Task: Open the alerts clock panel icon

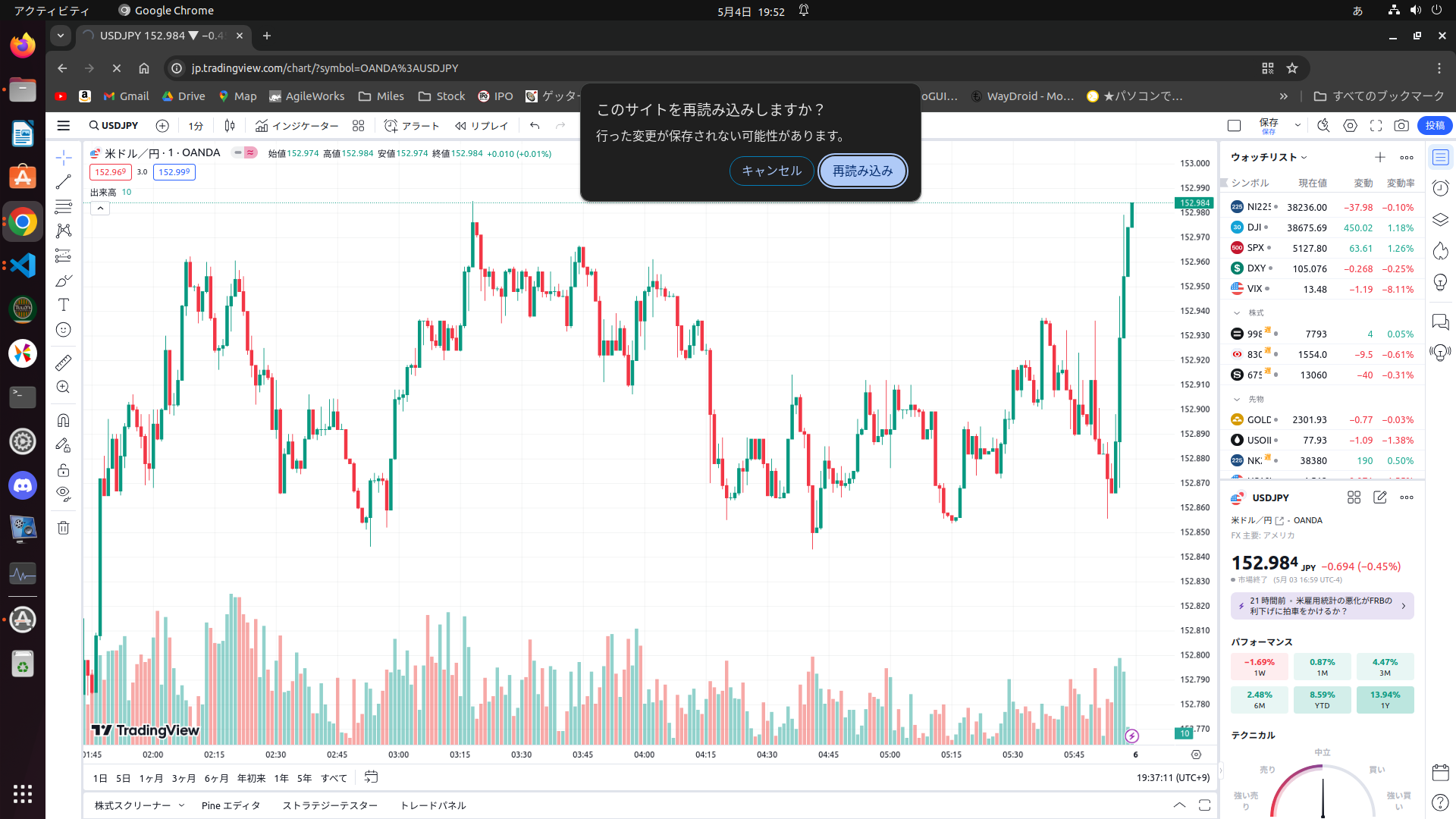Action: click(1440, 188)
